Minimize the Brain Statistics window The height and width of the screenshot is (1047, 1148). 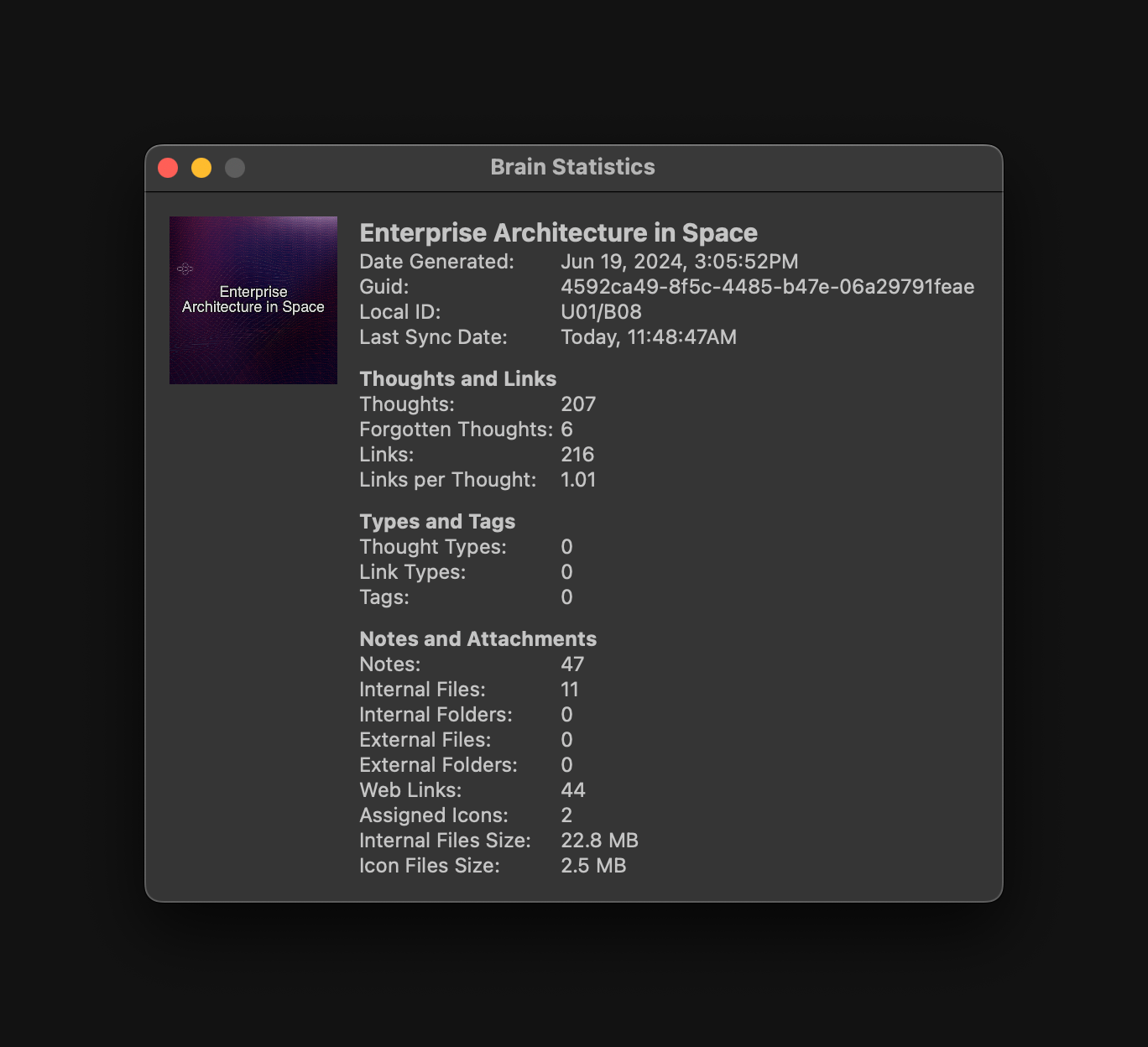click(x=201, y=168)
